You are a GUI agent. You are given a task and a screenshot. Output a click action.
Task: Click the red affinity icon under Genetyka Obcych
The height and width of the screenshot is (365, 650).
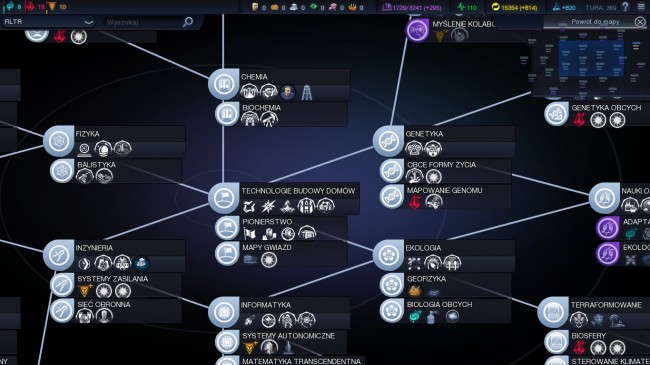coord(579,120)
